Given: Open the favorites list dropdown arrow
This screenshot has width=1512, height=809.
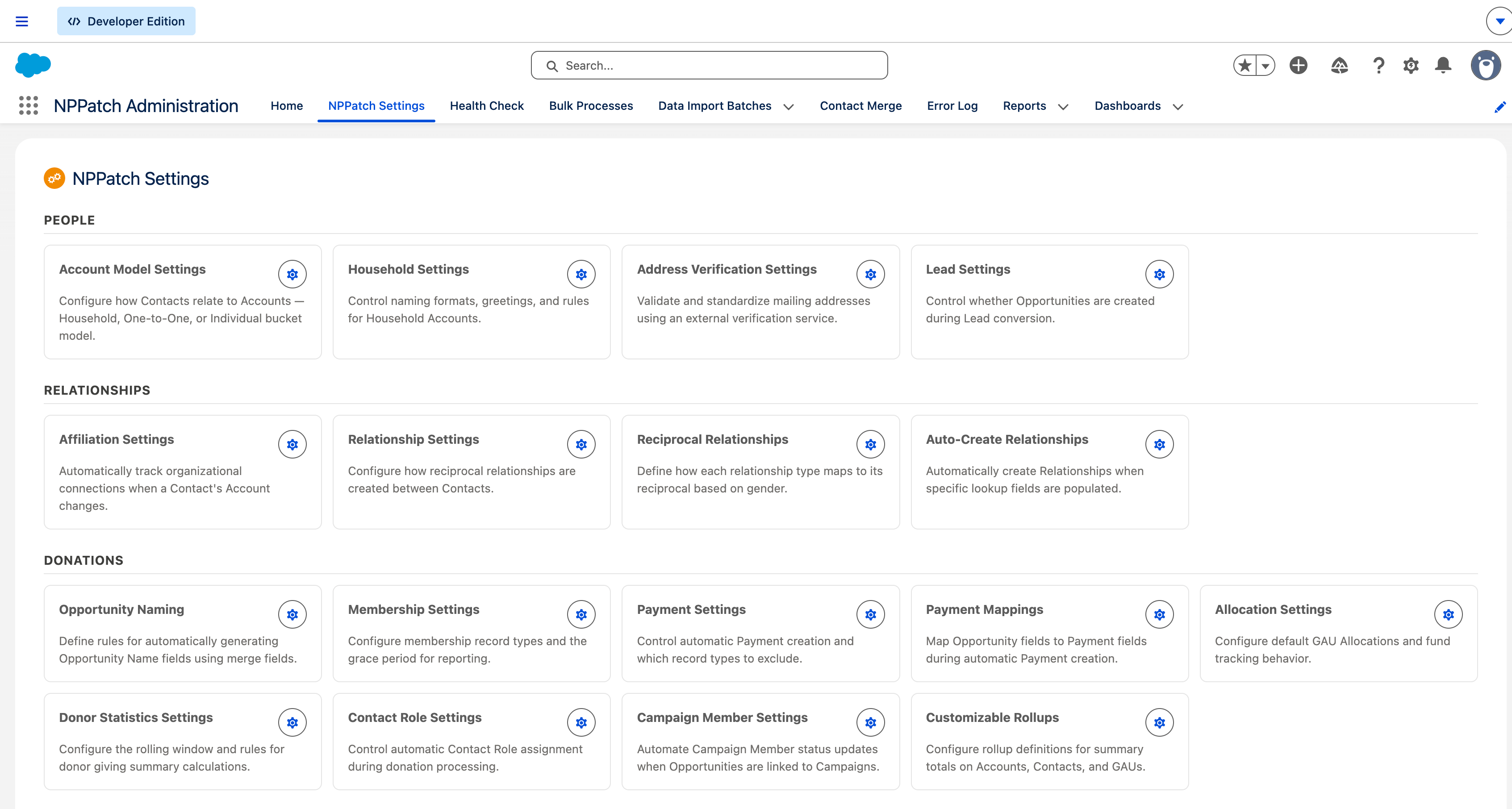Looking at the screenshot, I should click(x=1266, y=65).
